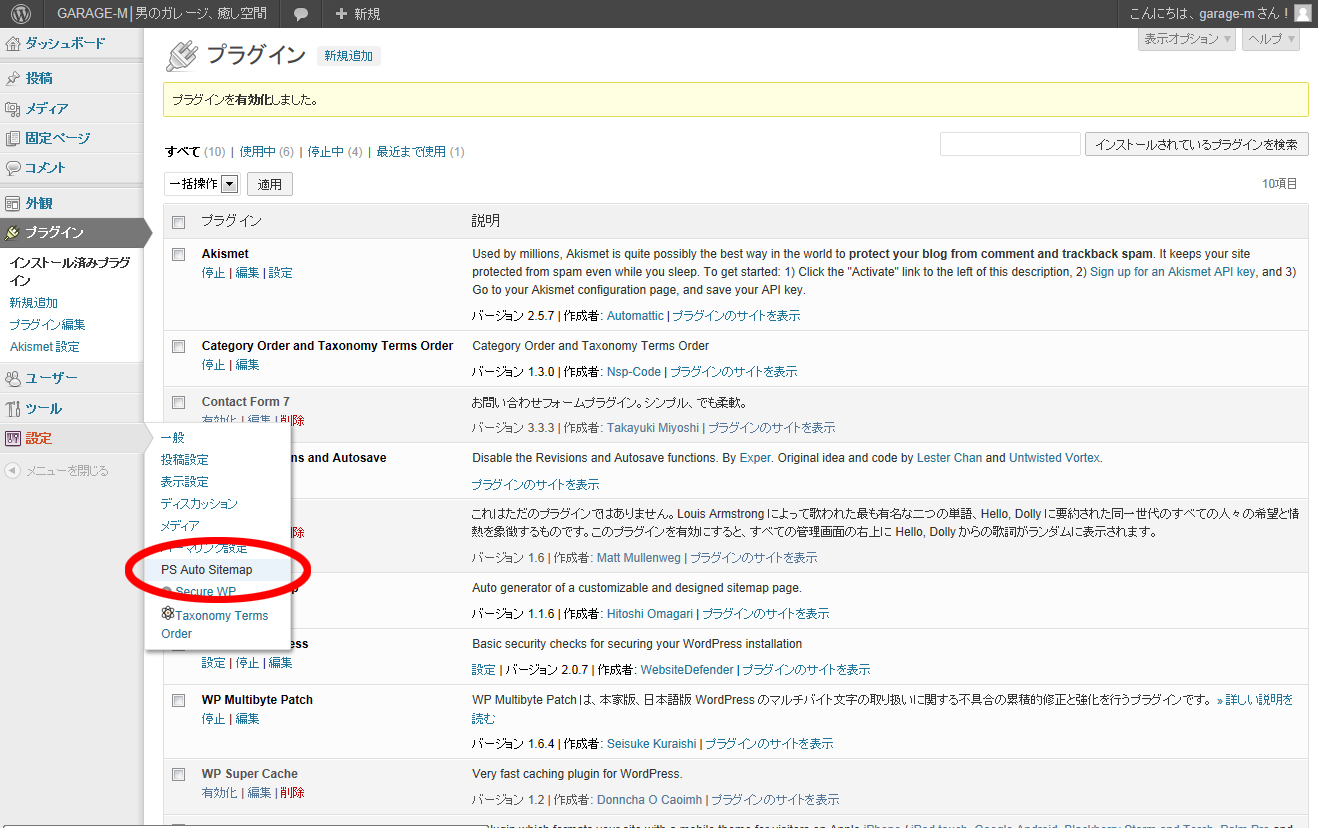Go to Akismet 設定 in the sidebar submenu
The width and height of the screenshot is (1318, 828).
click(44, 346)
